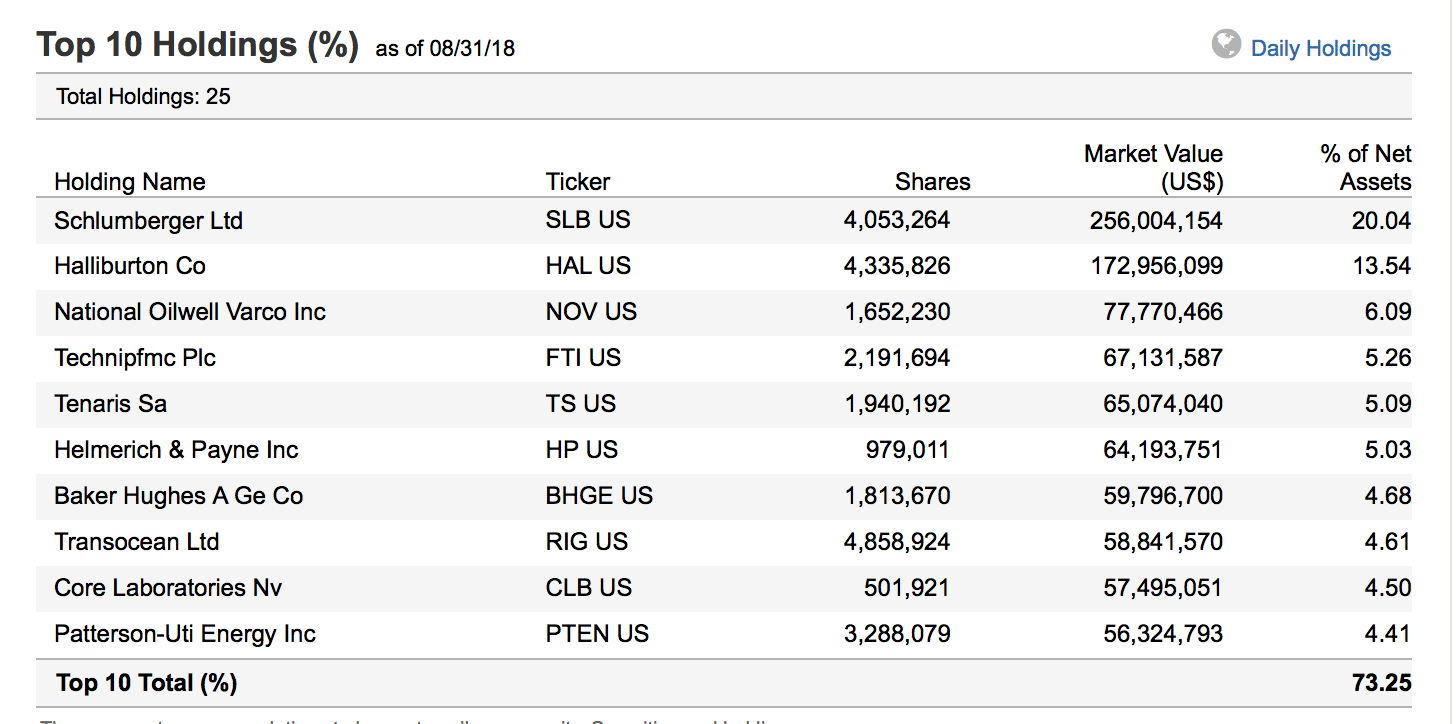Click the Helmerich & Payne Inc holding name
This screenshot has width=1456, height=724.
pyautogui.click(x=175, y=449)
